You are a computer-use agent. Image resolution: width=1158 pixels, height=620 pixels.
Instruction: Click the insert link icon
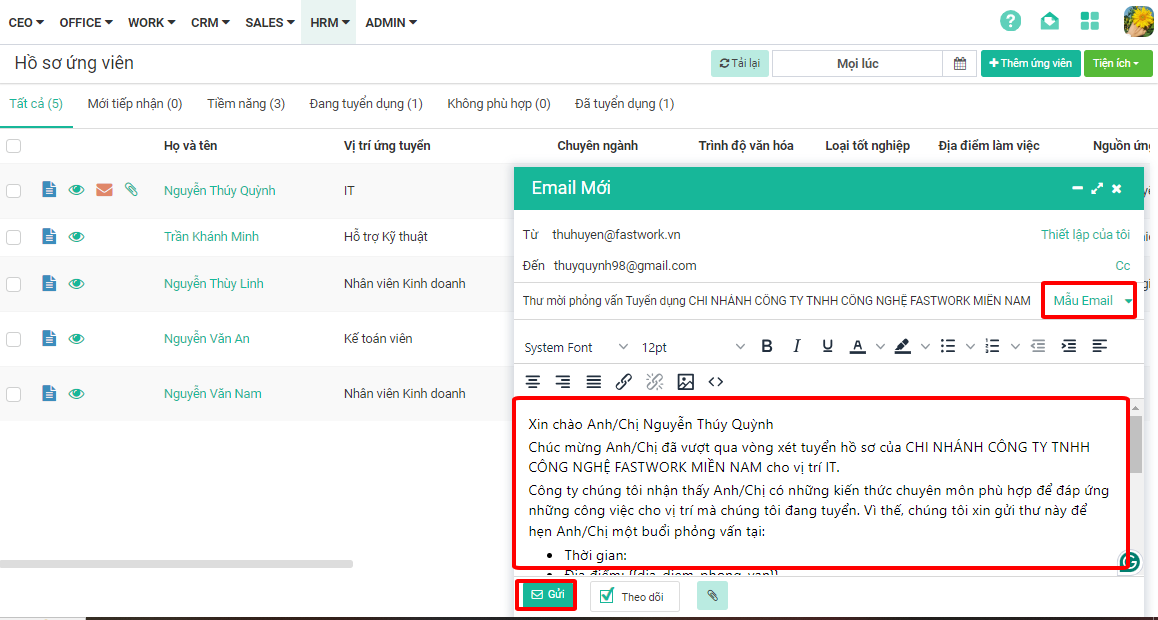tap(623, 381)
